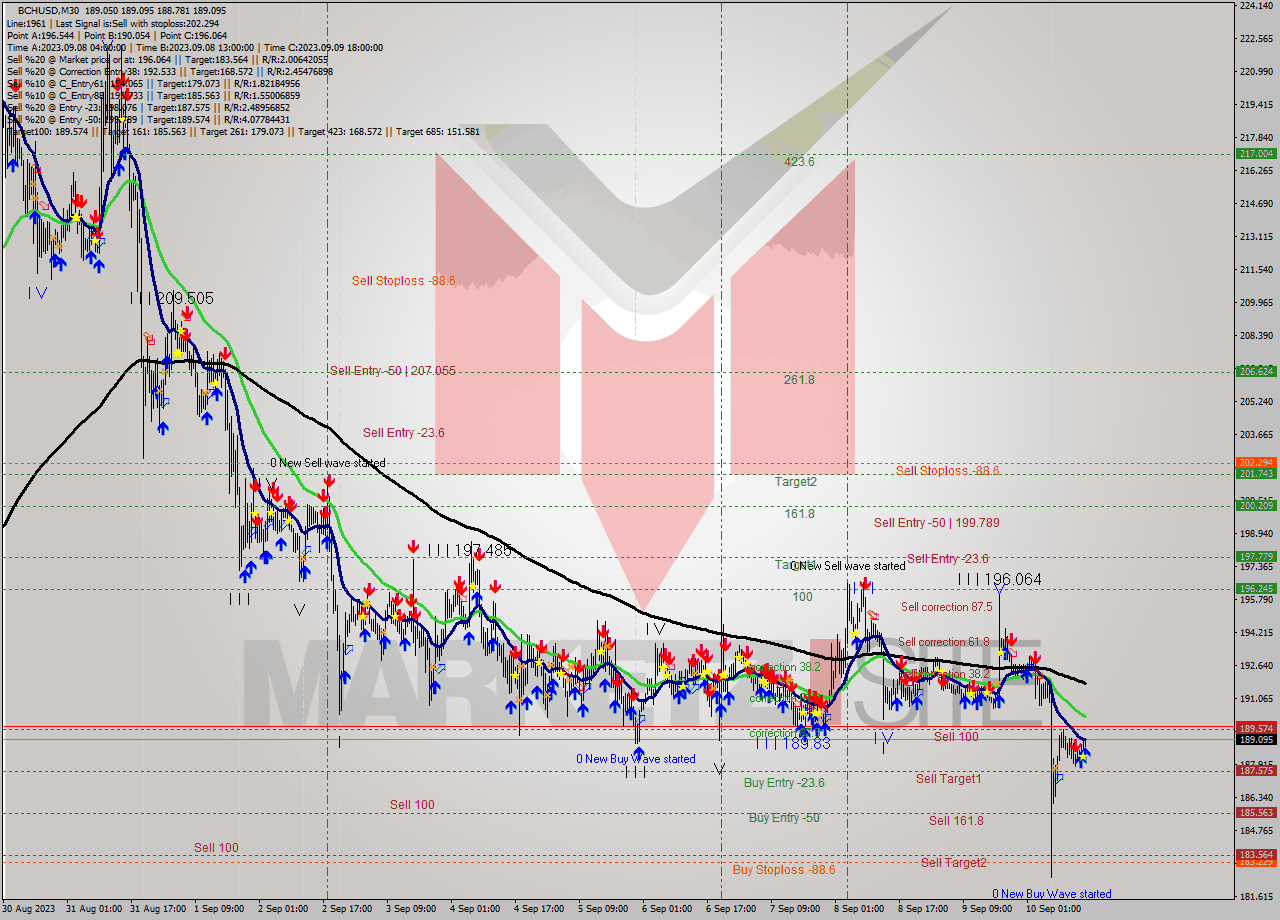Click the red 185.563 price tag
The image size is (1280, 920).
[x=1256, y=812]
